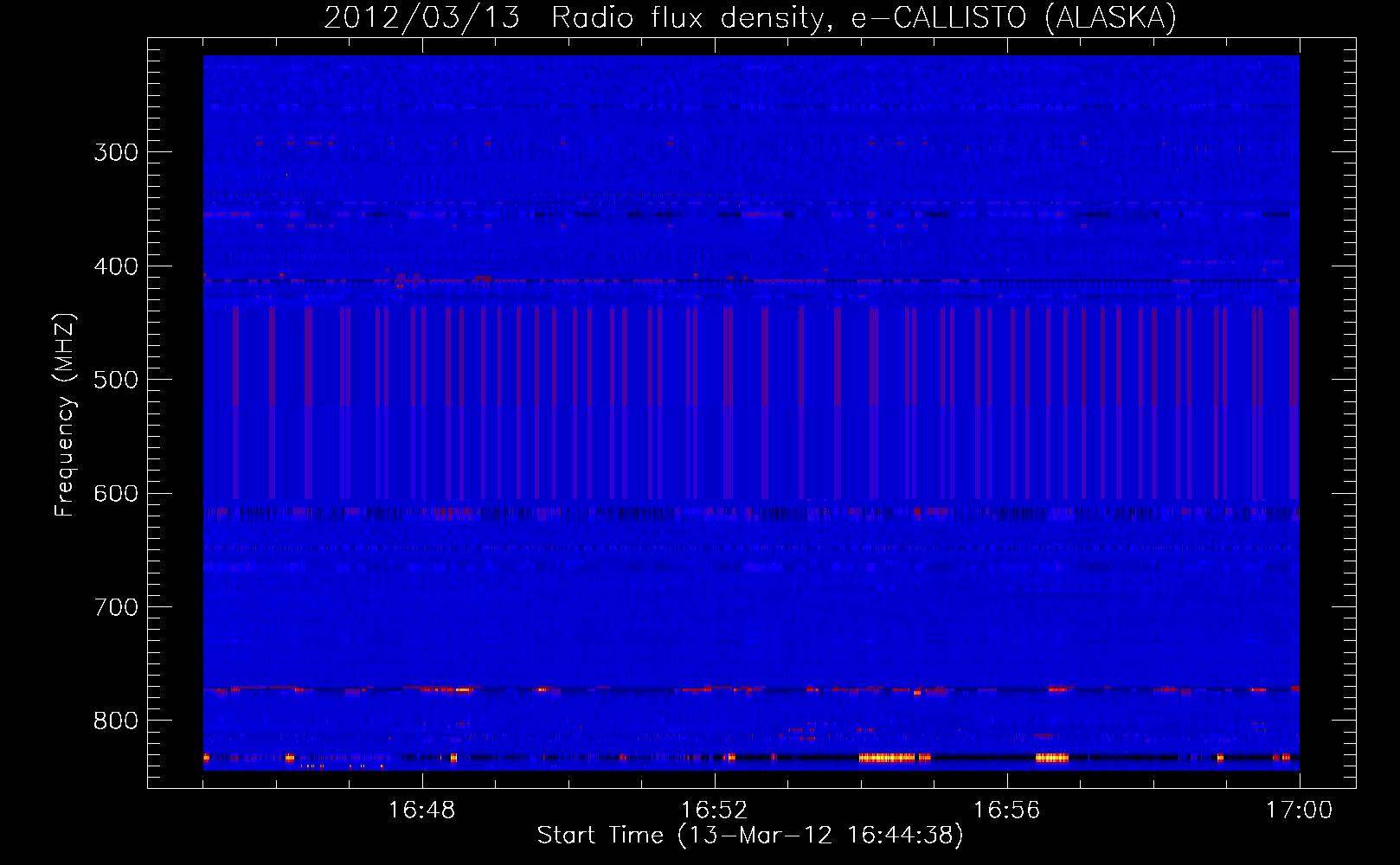Click the 16:52 time tick label
The image size is (1400, 865).
click(714, 811)
